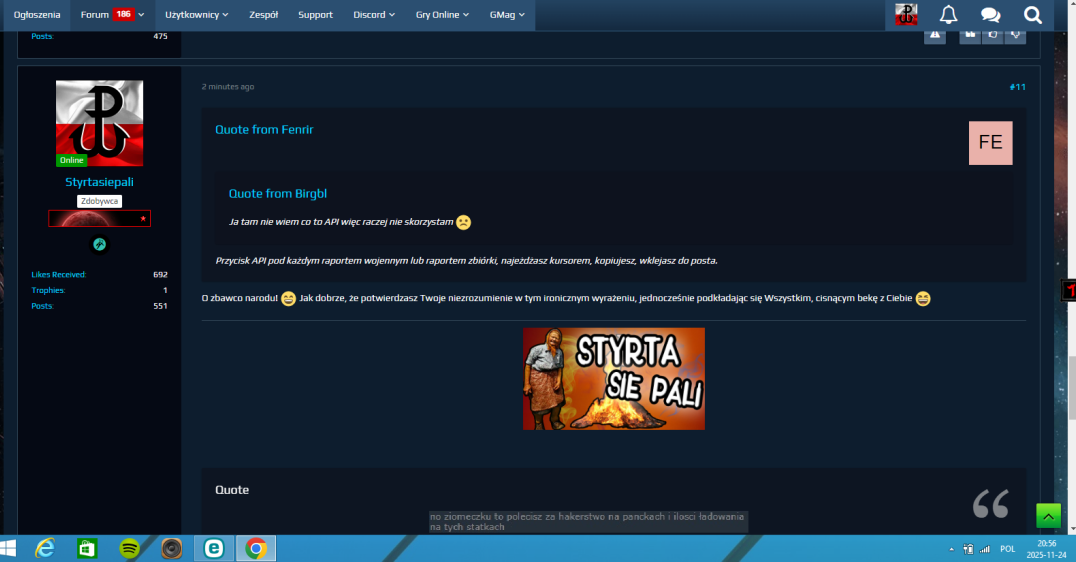Open the search magnifier icon
The height and width of the screenshot is (562, 1076).
pyautogui.click(x=1033, y=14)
